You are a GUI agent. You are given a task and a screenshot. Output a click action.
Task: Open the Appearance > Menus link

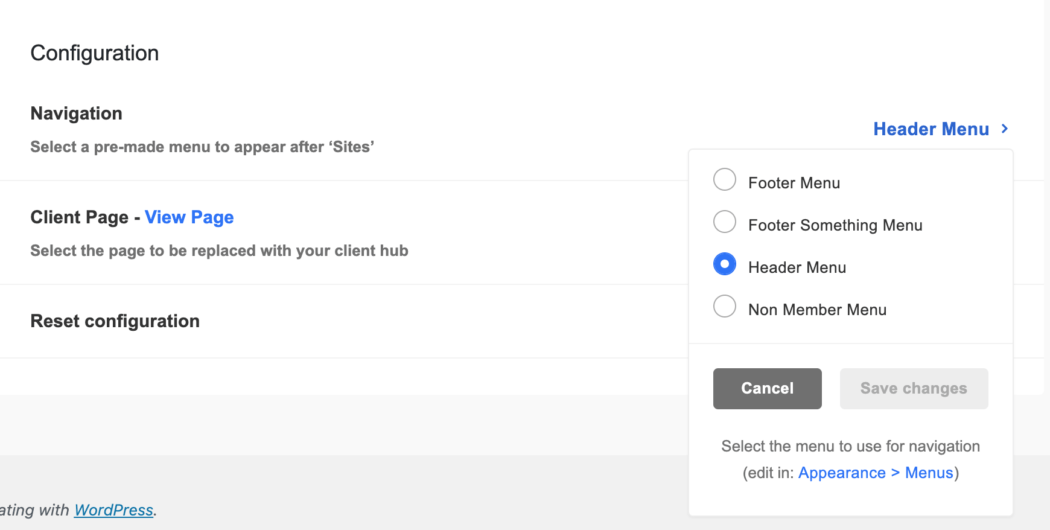tap(876, 473)
